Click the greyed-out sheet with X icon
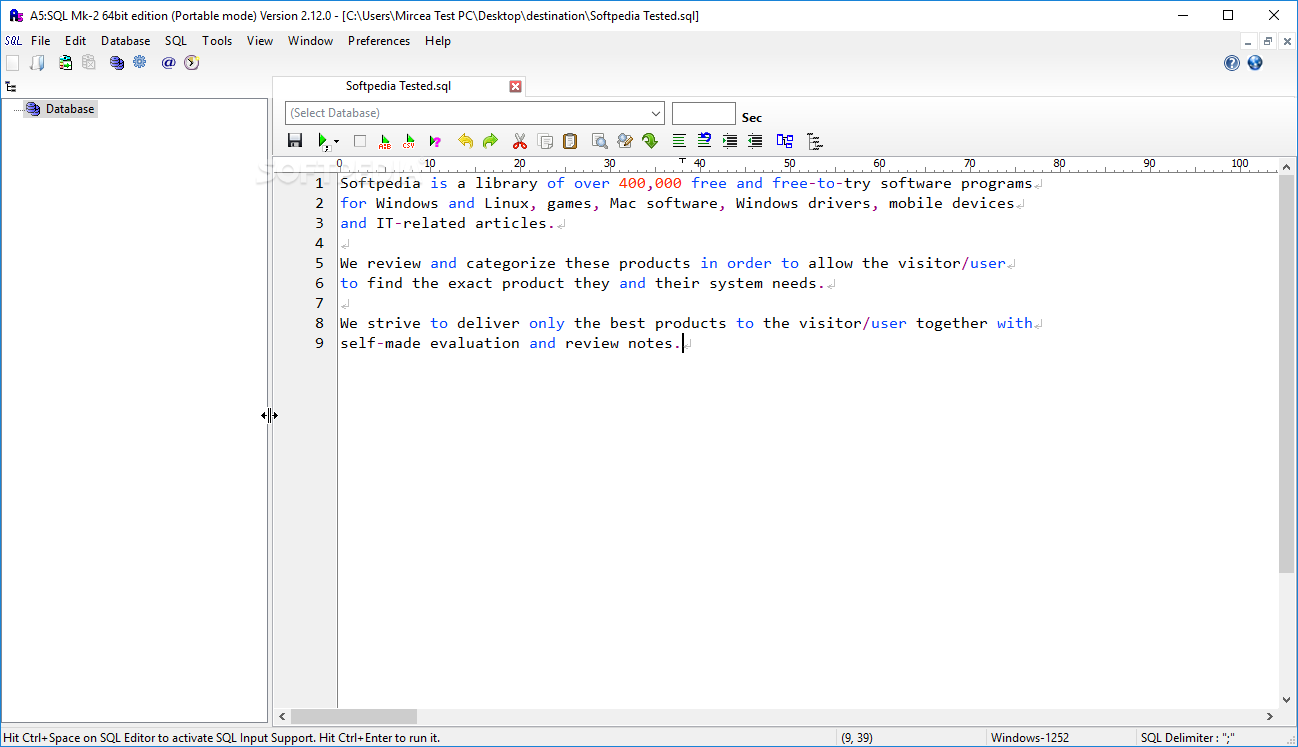 pos(89,63)
